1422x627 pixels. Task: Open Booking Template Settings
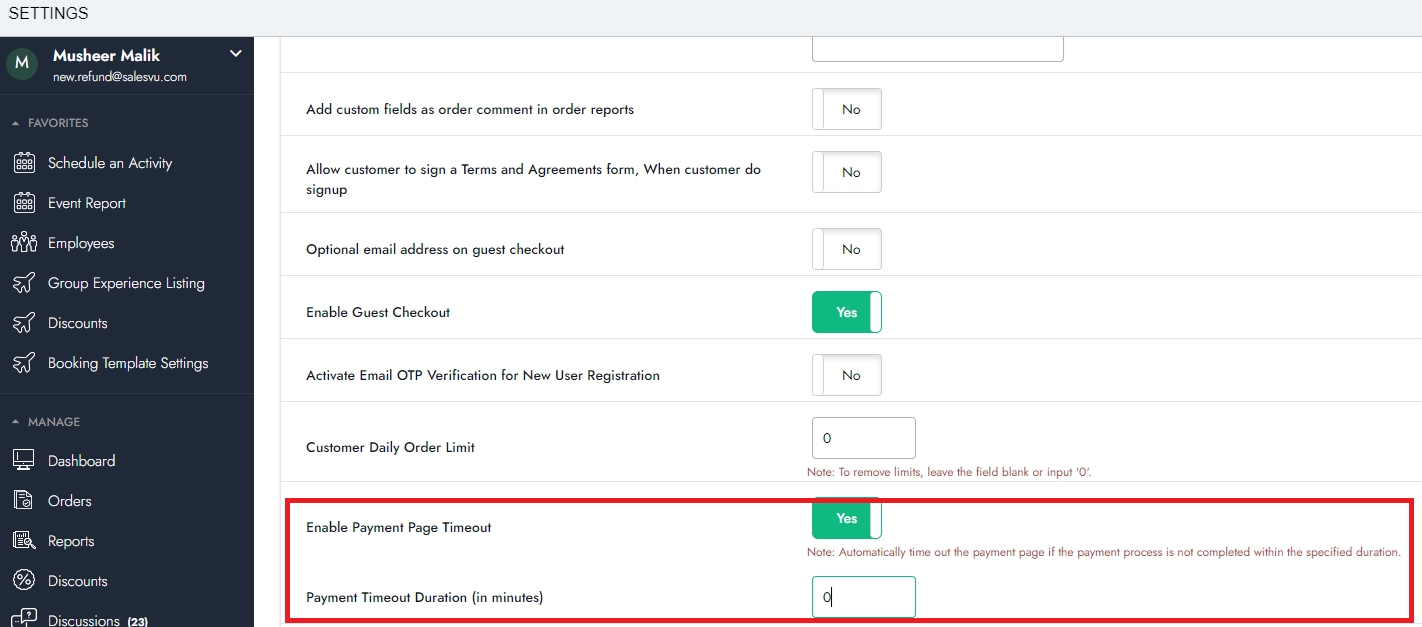click(128, 363)
